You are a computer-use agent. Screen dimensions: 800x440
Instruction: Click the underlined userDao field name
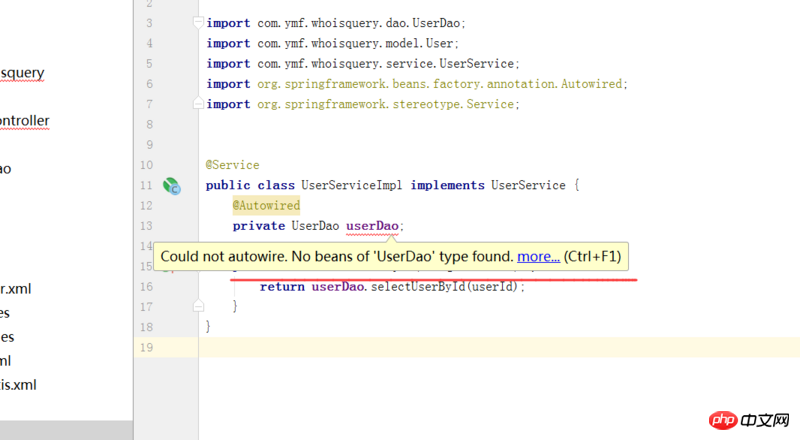(x=373, y=226)
